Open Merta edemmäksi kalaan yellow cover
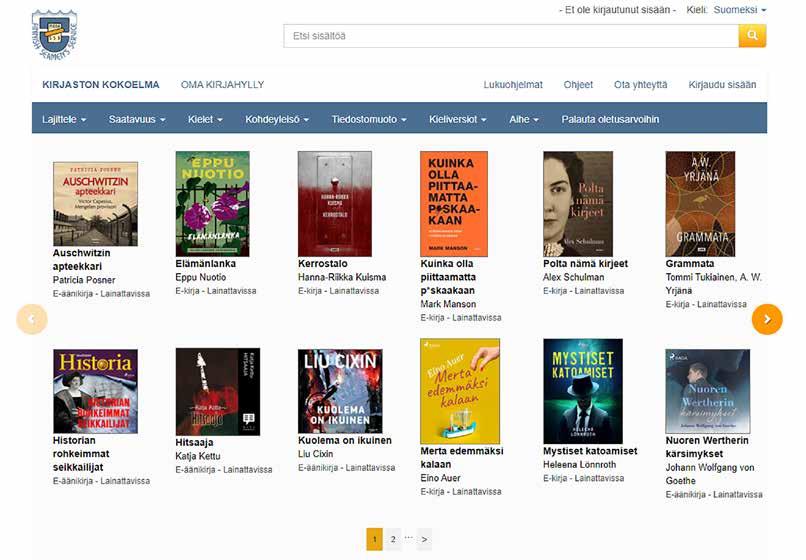Viewport: 806px width, 560px height. [x=460, y=391]
